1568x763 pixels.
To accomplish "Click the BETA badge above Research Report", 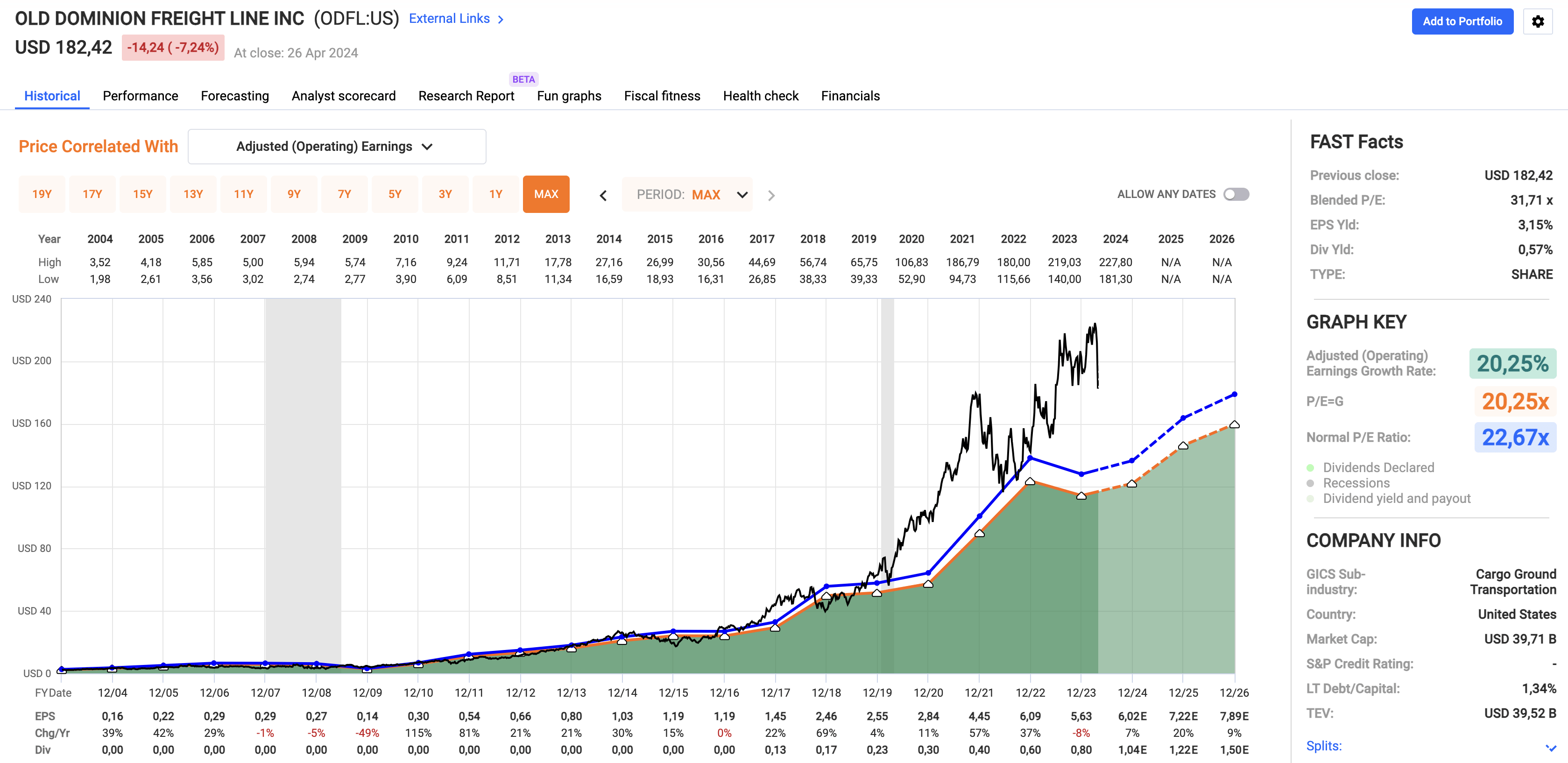I will coord(523,79).
